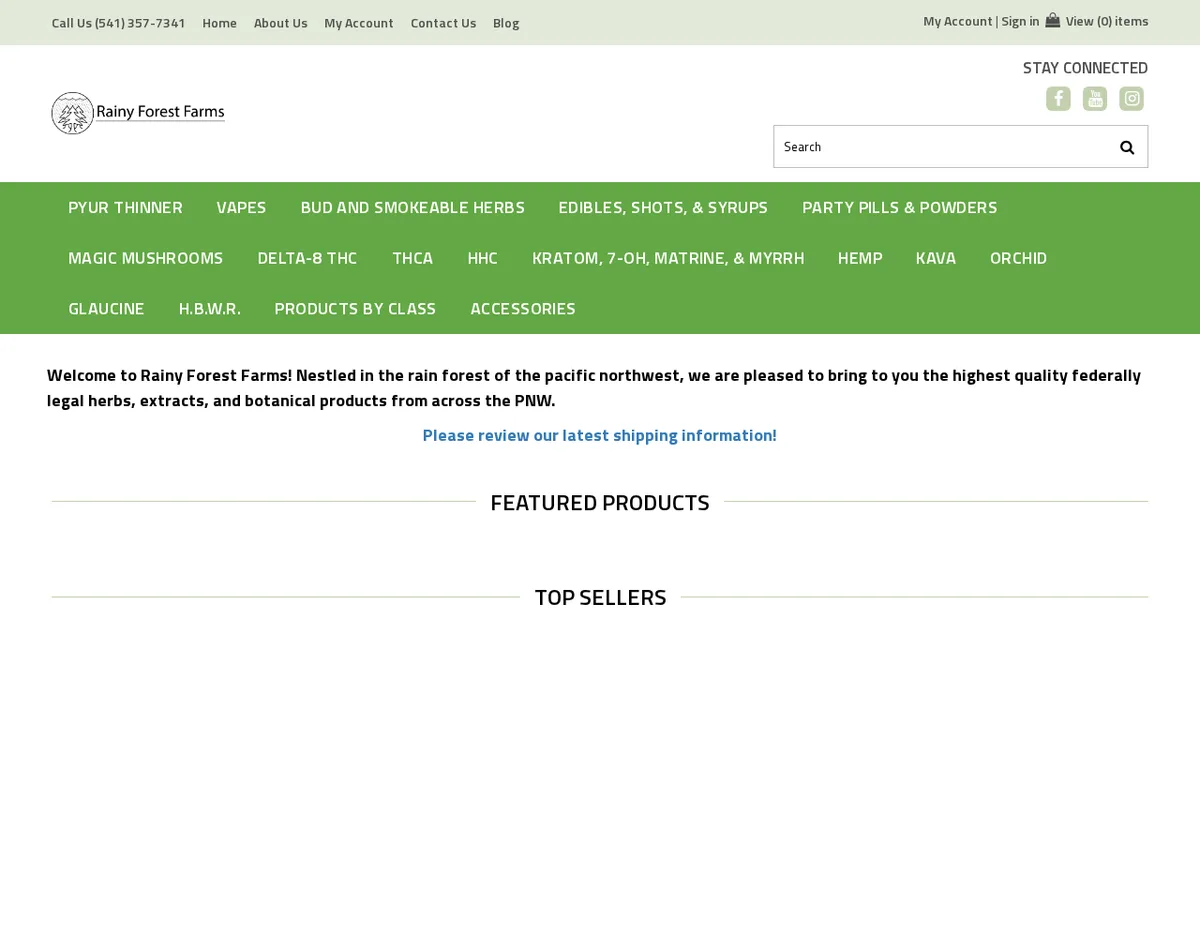
Task: Click the Top Sellers heading
Action: pyautogui.click(x=600, y=597)
